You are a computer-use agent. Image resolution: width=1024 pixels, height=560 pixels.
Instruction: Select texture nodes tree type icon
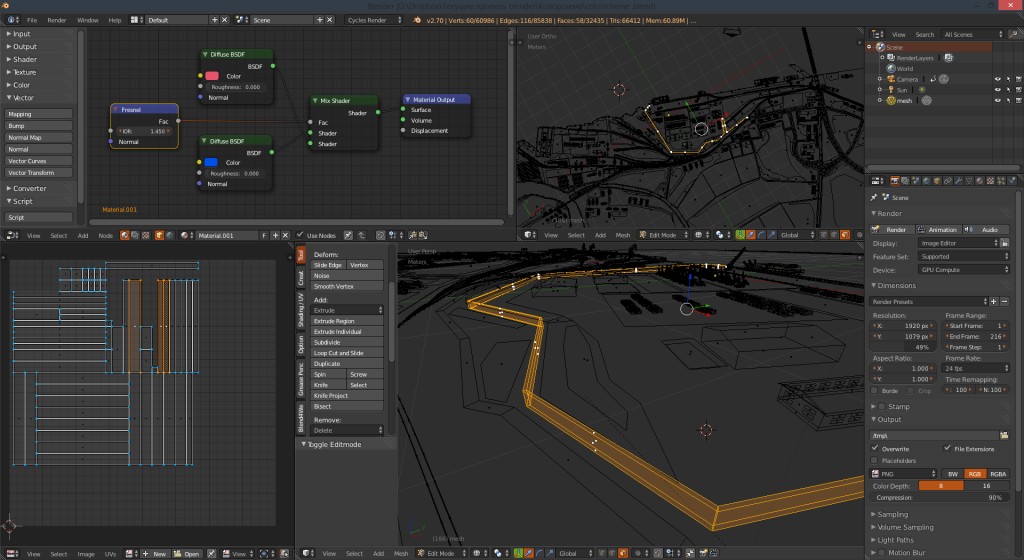pos(146,235)
